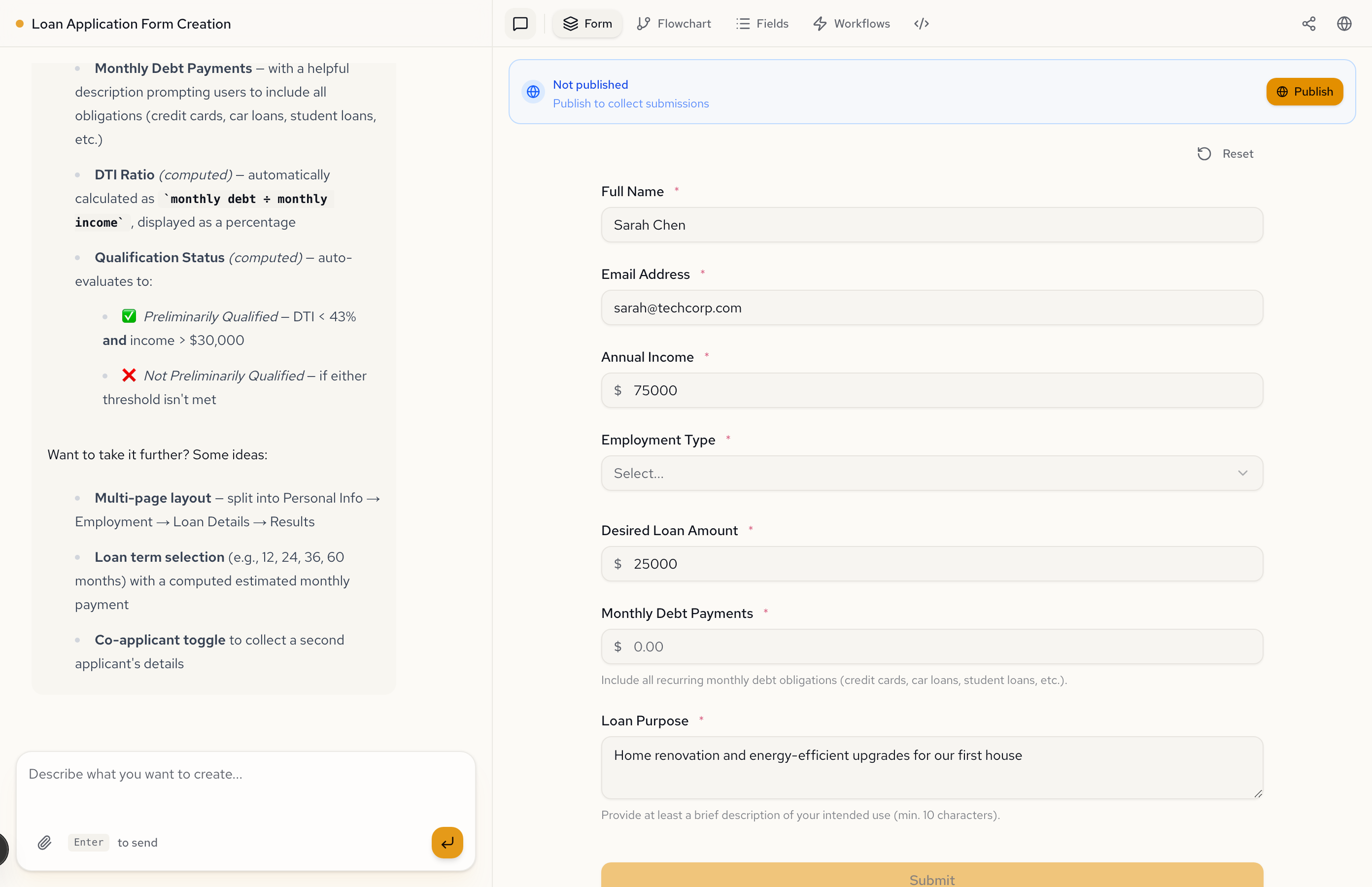1372x887 pixels.
Task: Click the paperclip attach file icon
Action: (x=44, y=843)
